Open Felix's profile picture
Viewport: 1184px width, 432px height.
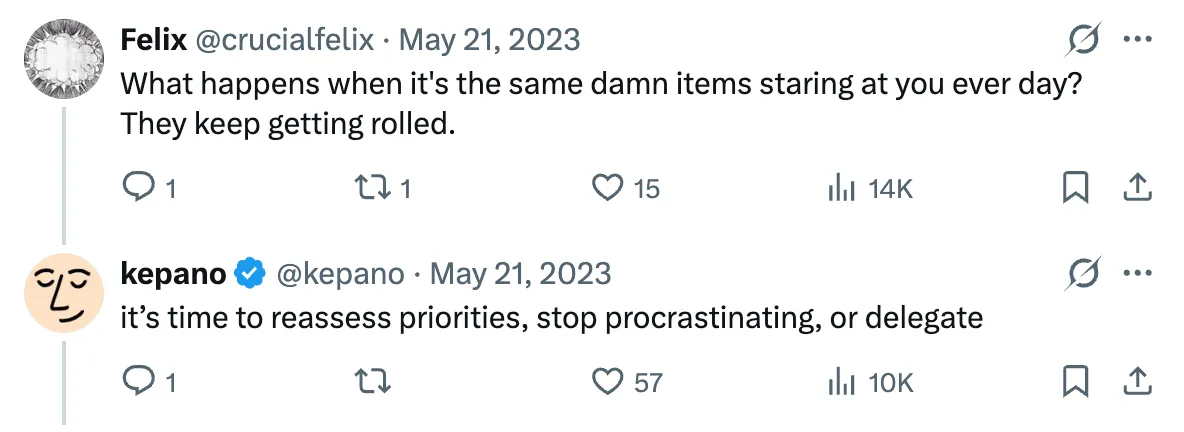point(63,61)
